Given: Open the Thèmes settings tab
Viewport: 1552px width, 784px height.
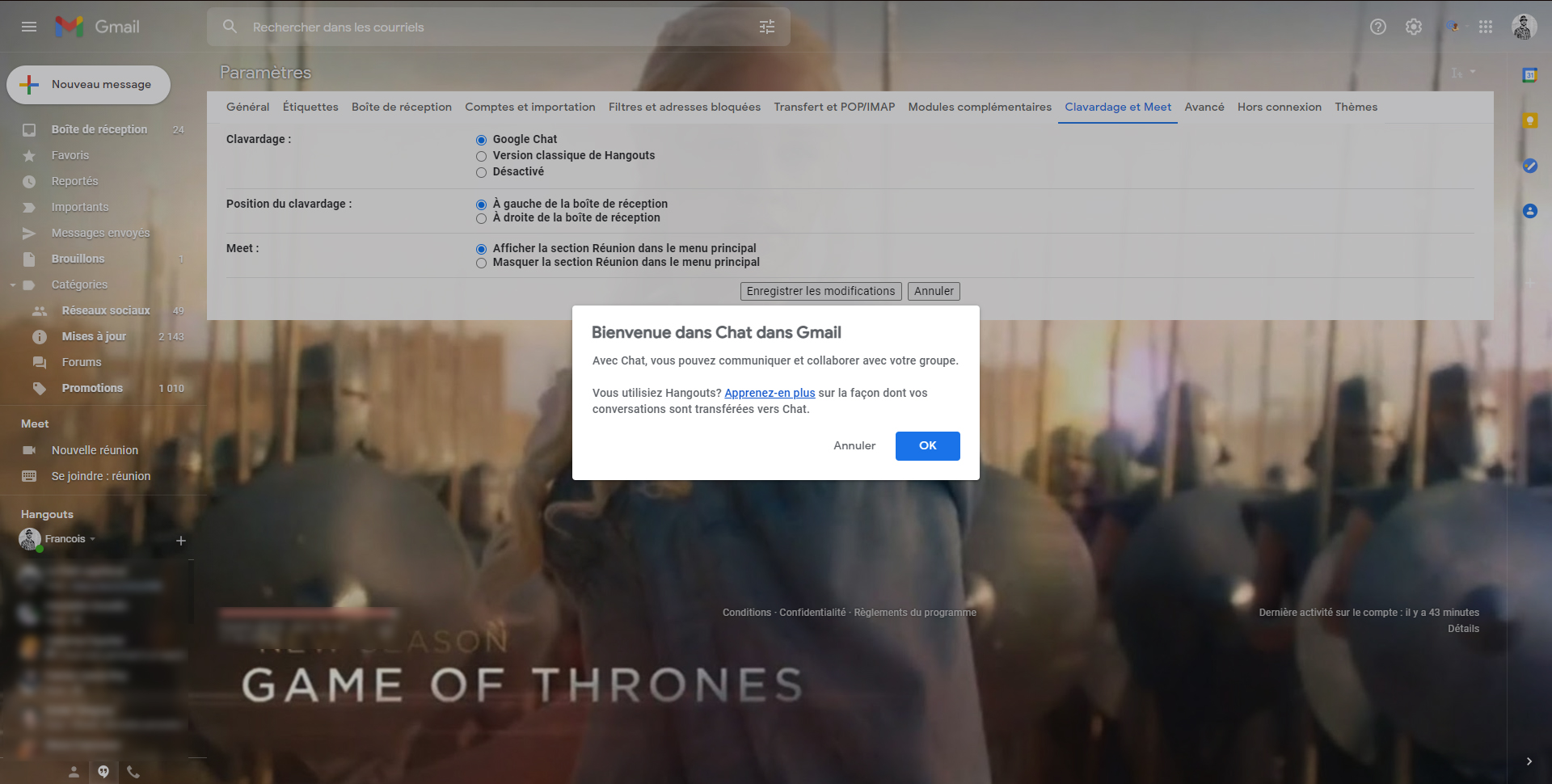Looking at the screenshot, I should (x=1356, y=107).
